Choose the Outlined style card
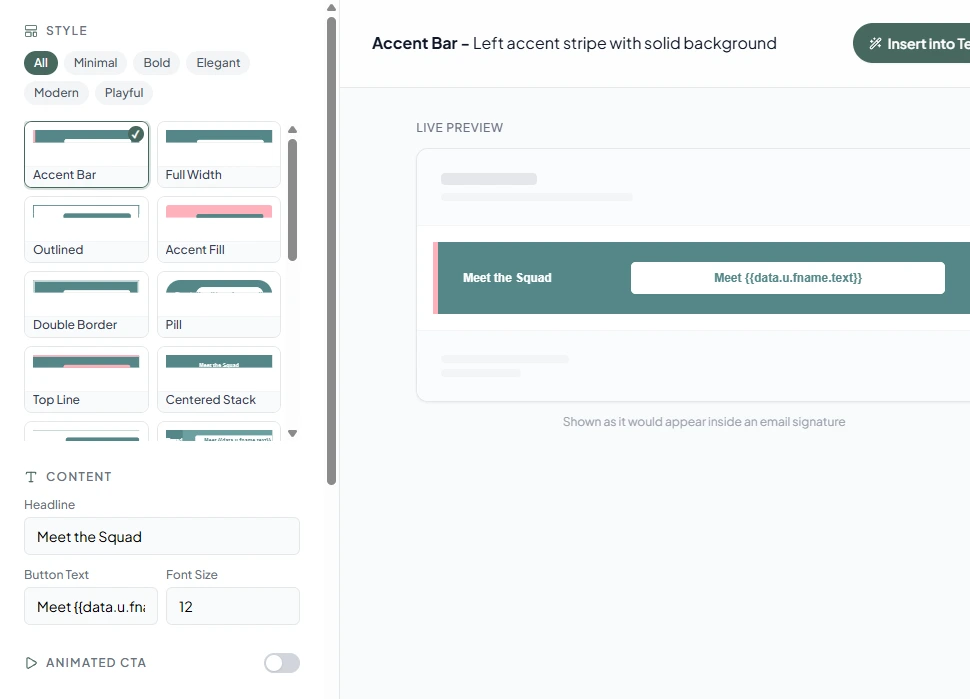 point(87,229)
